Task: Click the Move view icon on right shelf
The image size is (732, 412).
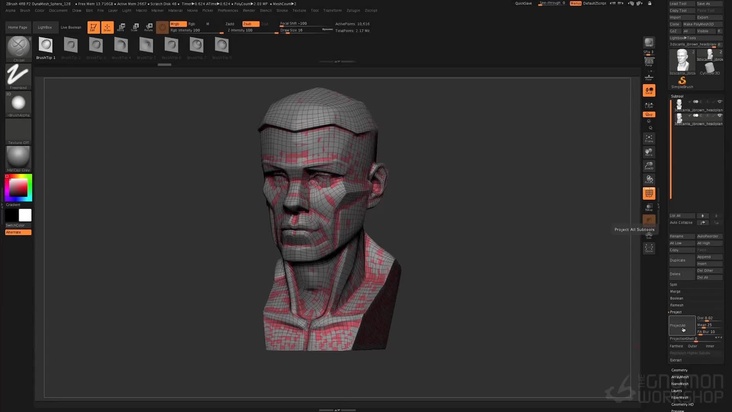Action: (649, 152)
